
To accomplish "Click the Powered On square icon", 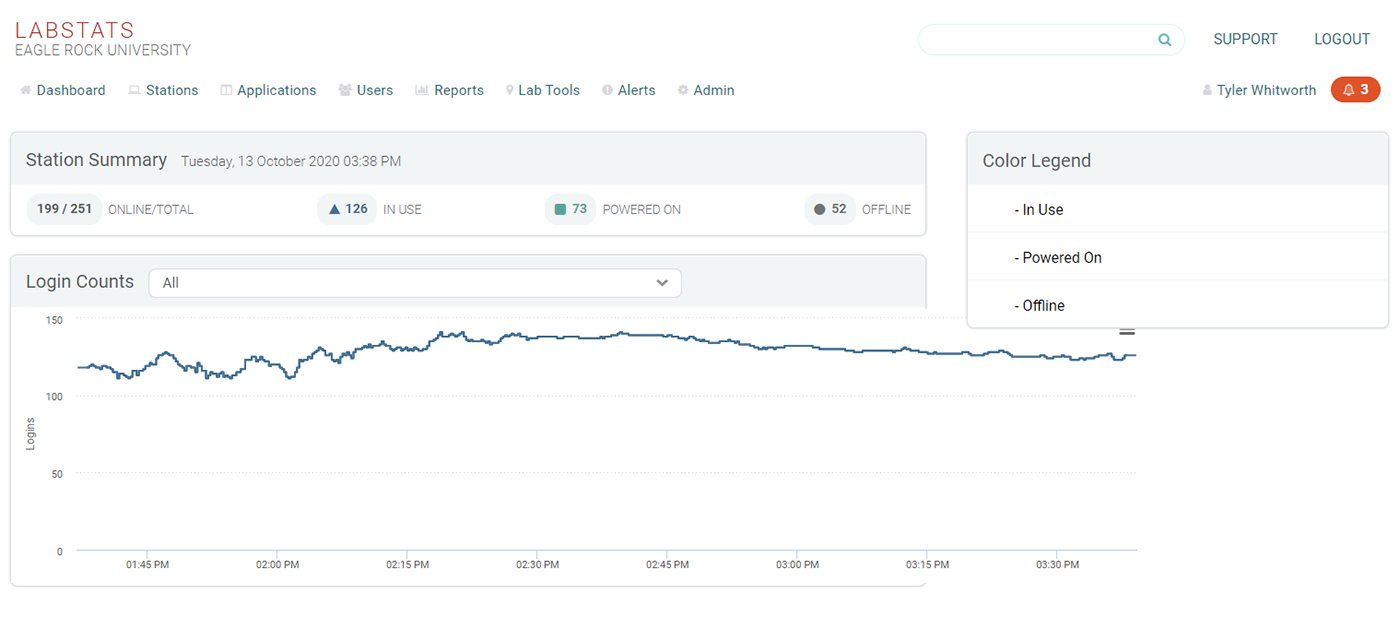I will click(561, 210).
